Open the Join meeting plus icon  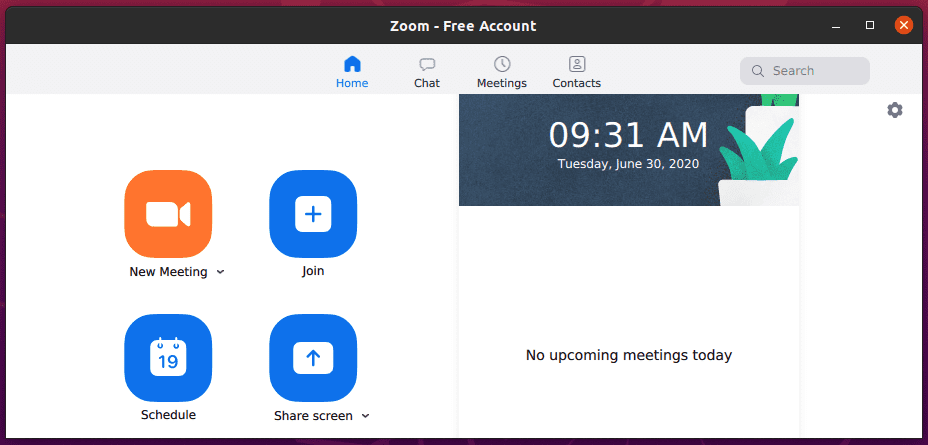[x=313, y=214]
